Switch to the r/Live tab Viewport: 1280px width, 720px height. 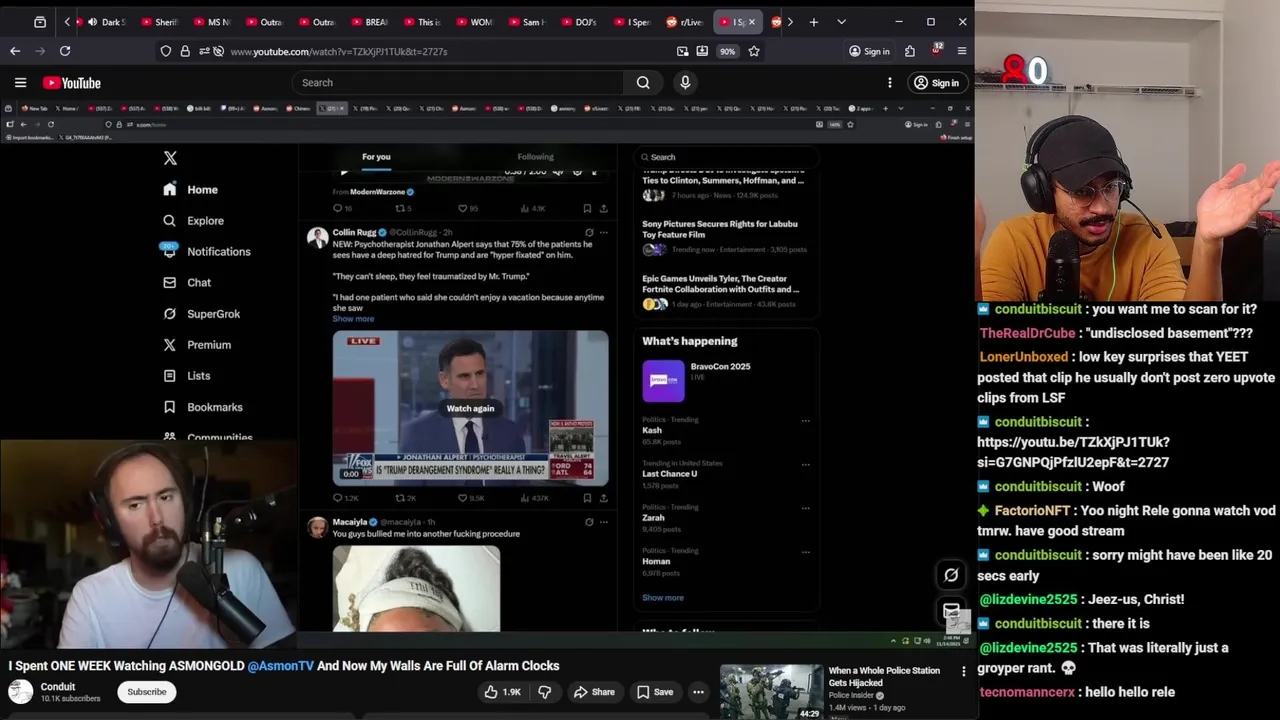click(x=684, y=22)
